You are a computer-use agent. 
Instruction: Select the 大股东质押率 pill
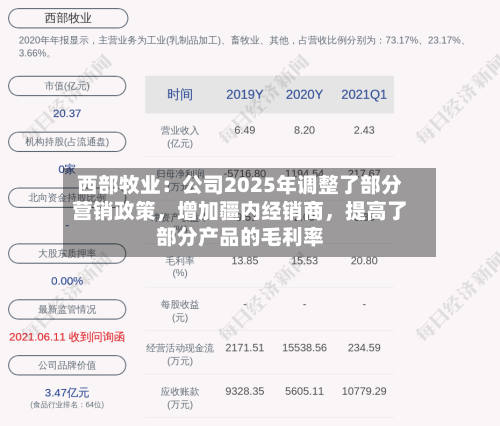tap(67, 254)
